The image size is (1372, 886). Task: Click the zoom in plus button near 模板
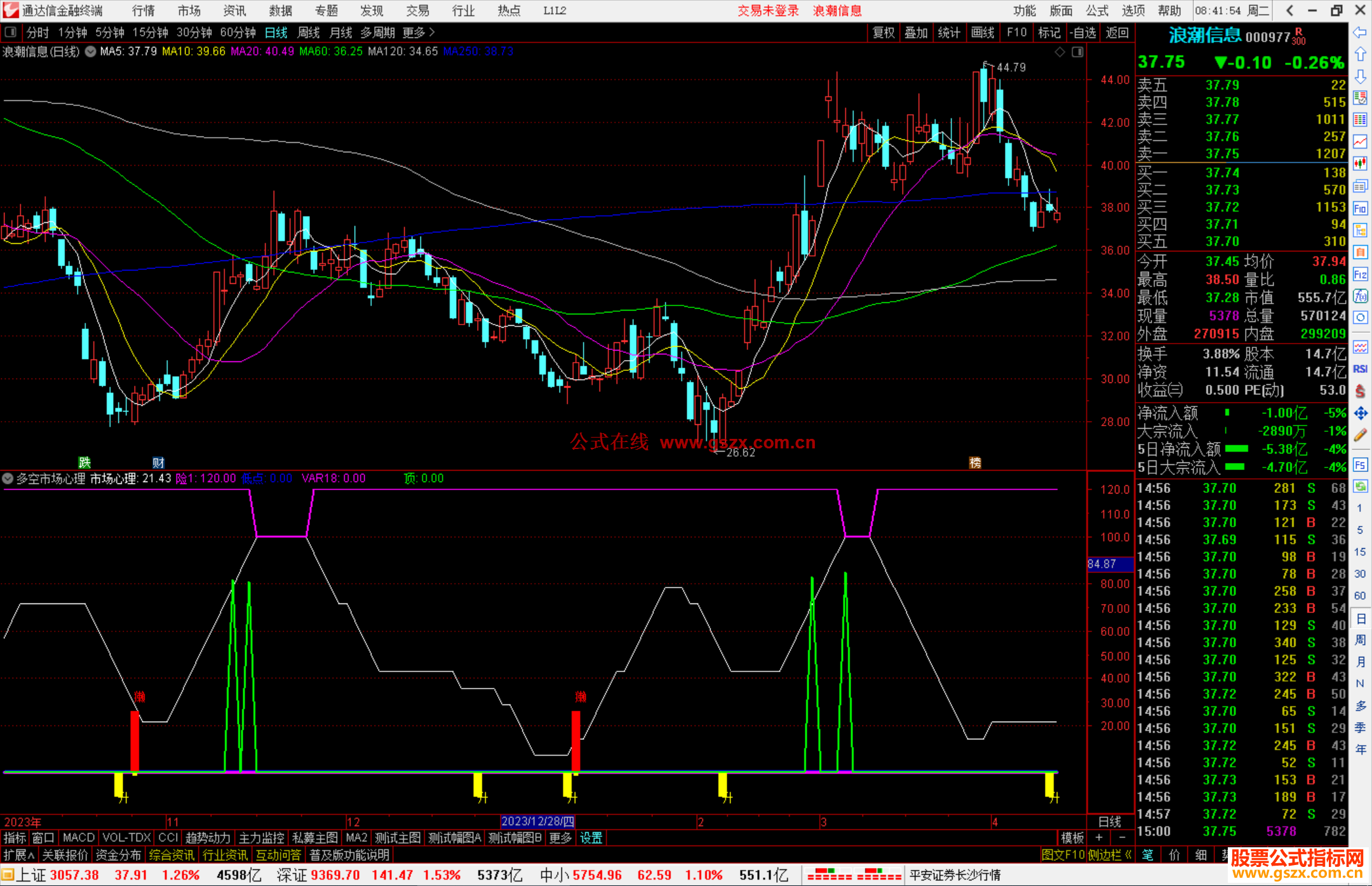tap(1099, 838)
